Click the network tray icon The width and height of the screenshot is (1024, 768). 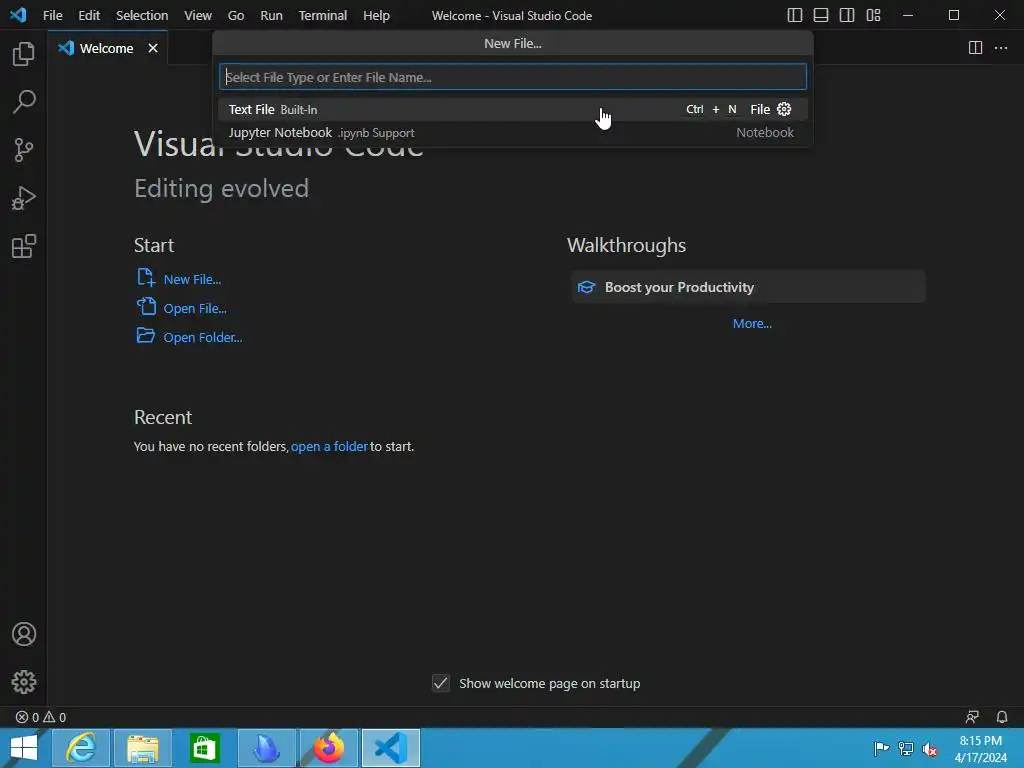[x=905, y=749]
